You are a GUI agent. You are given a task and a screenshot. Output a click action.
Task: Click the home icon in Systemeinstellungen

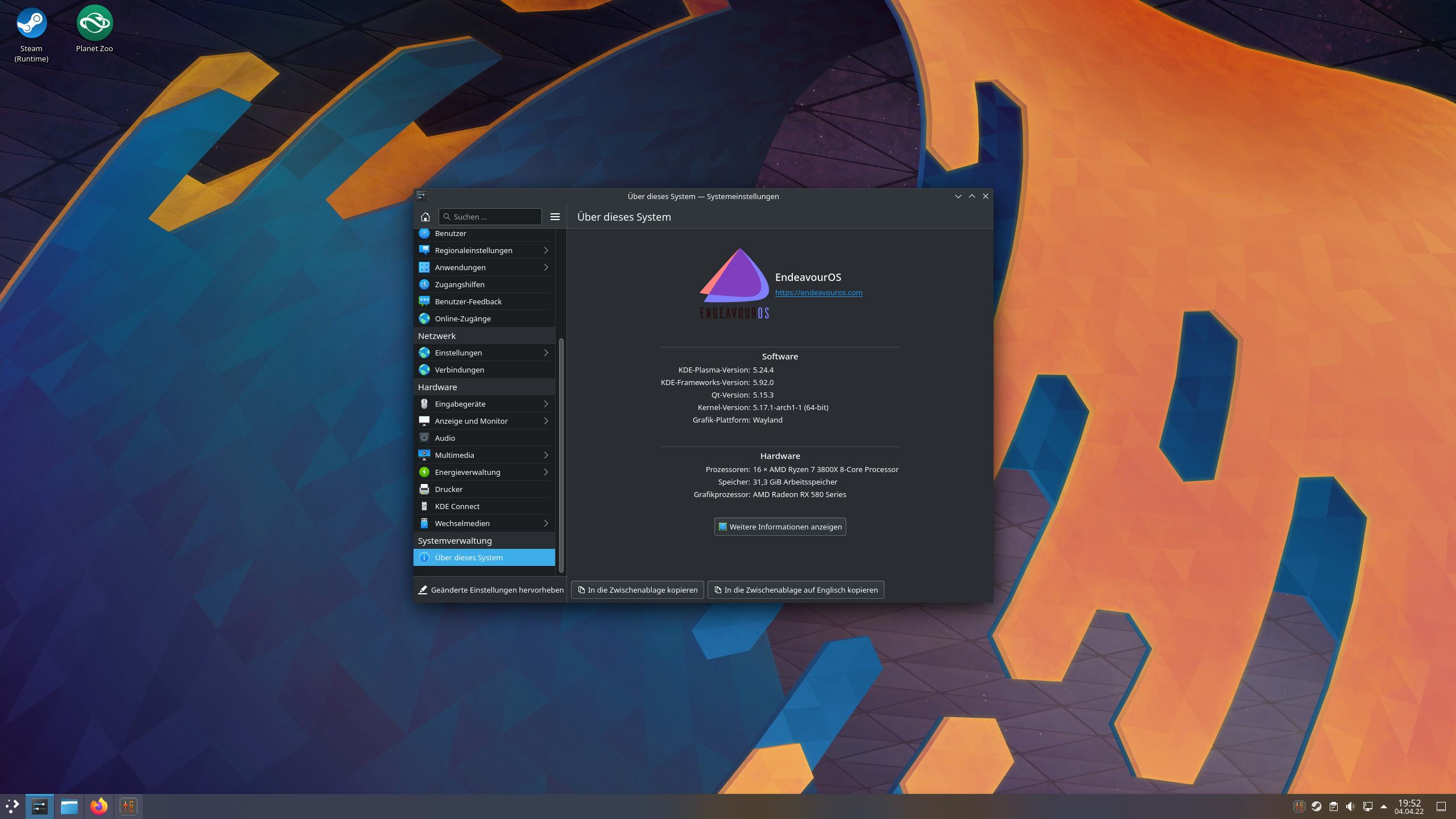425,217
